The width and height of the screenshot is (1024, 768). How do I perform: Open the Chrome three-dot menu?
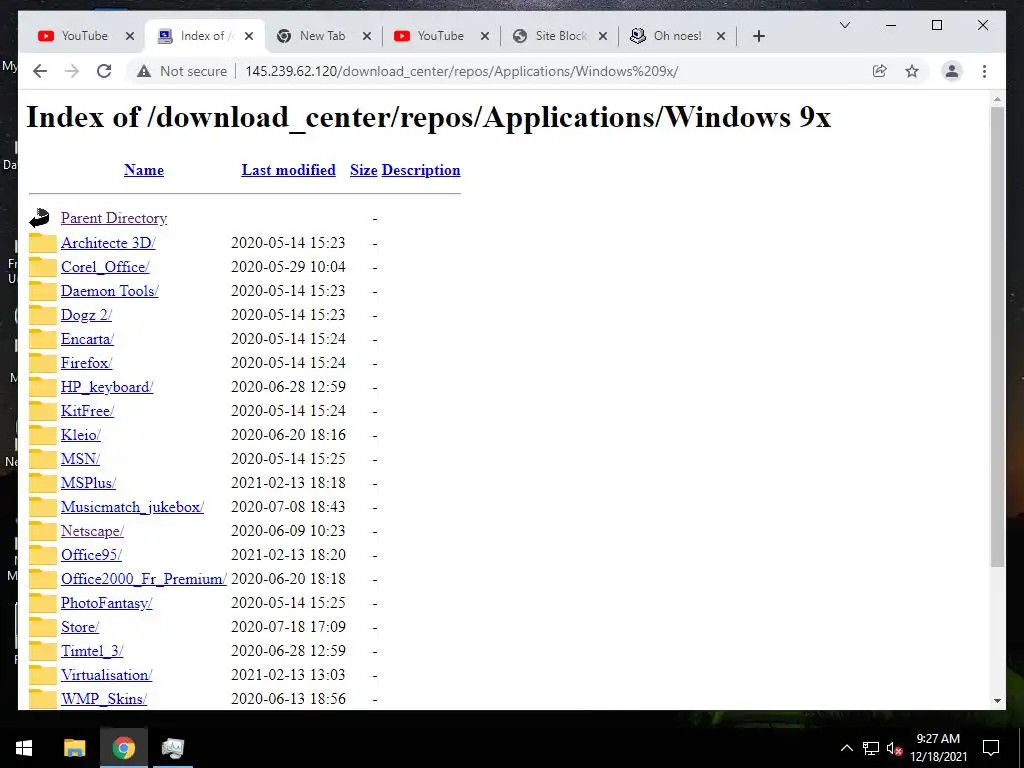(x=984, y=71)
